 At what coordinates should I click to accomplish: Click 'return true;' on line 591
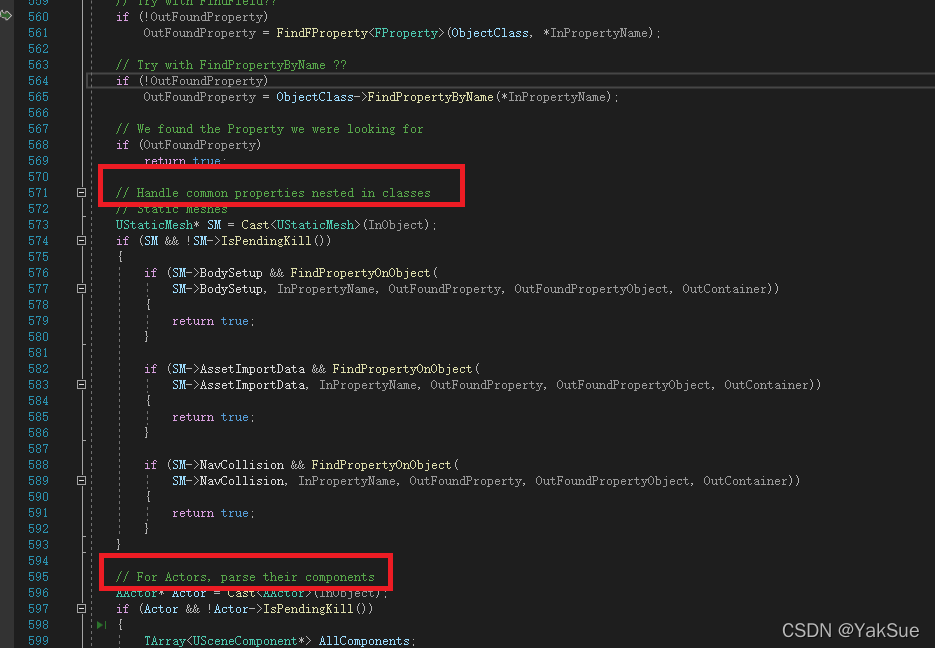pyautogui.click(x=213, y=513)
